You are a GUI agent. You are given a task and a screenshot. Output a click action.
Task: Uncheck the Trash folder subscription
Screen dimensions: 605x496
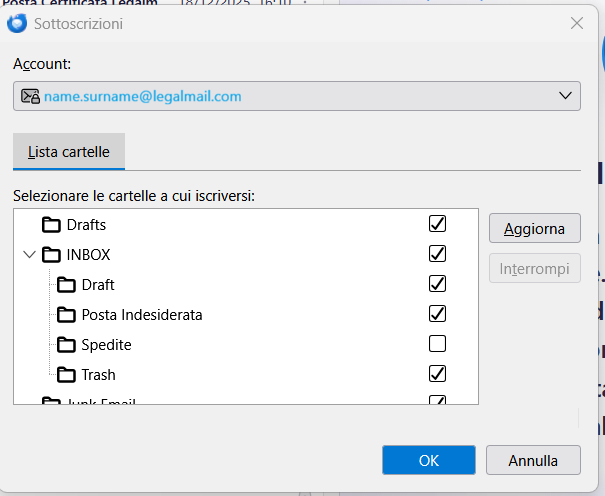click(x=437, y=374)
